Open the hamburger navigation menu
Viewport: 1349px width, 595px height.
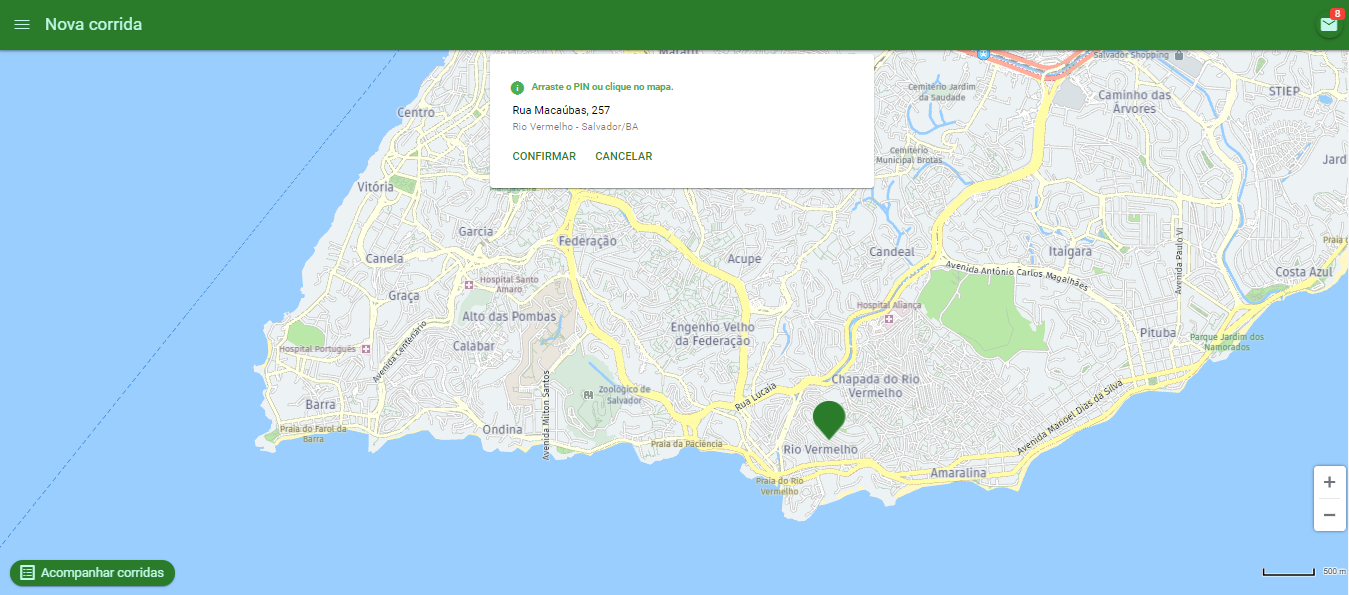[x=22, y=25]
